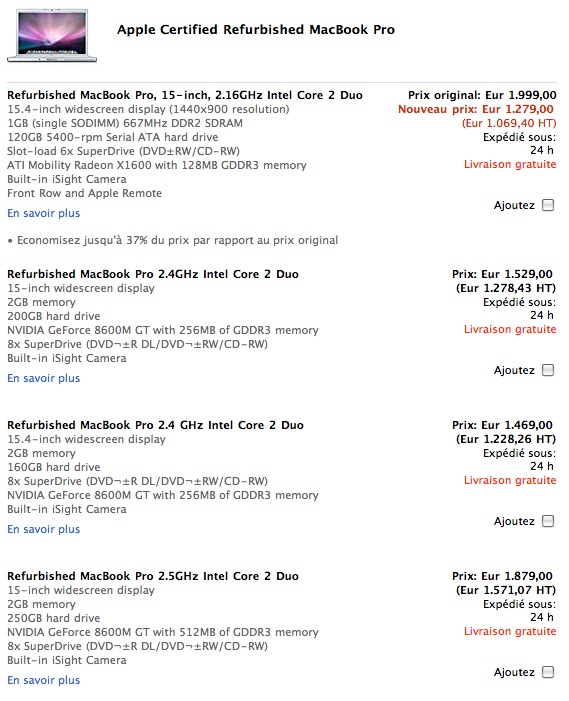Click the MacBook Pro product thumbnail image
The width and height of the screenshot is (569, 701).
click(52, 35)
